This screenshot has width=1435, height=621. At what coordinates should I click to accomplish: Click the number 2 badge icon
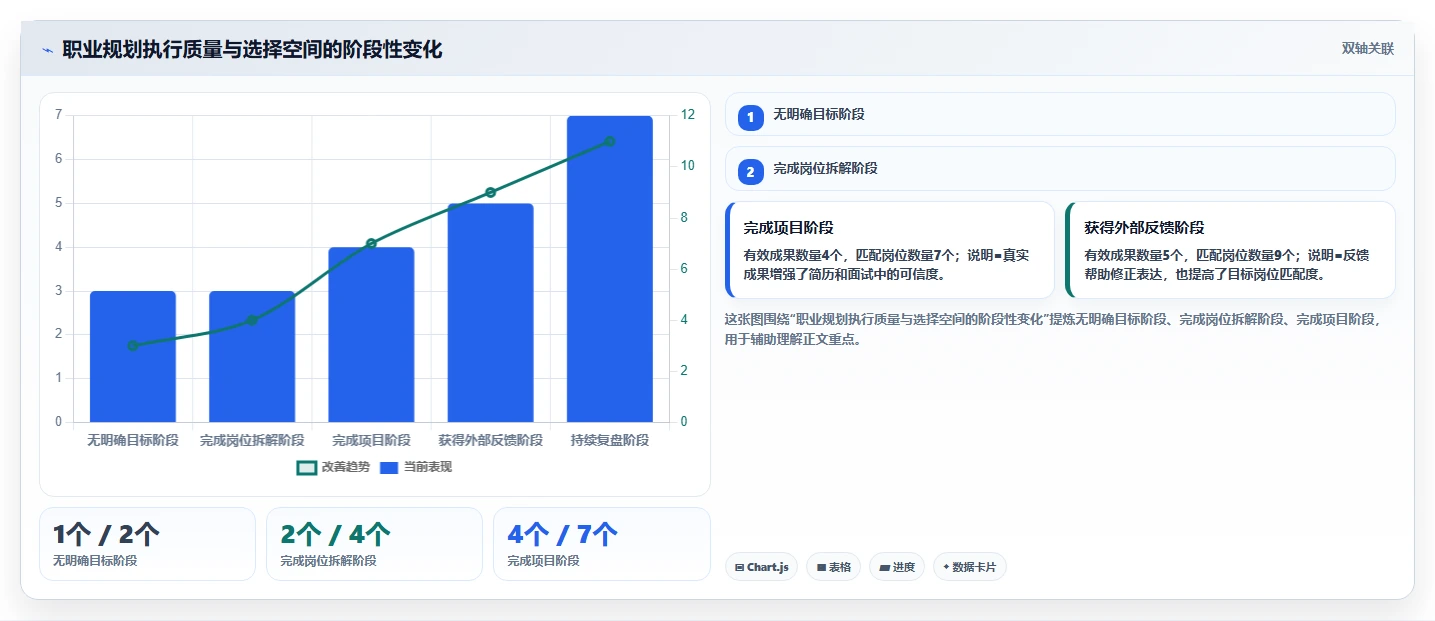pyautogui.click(x=751, y=171)
